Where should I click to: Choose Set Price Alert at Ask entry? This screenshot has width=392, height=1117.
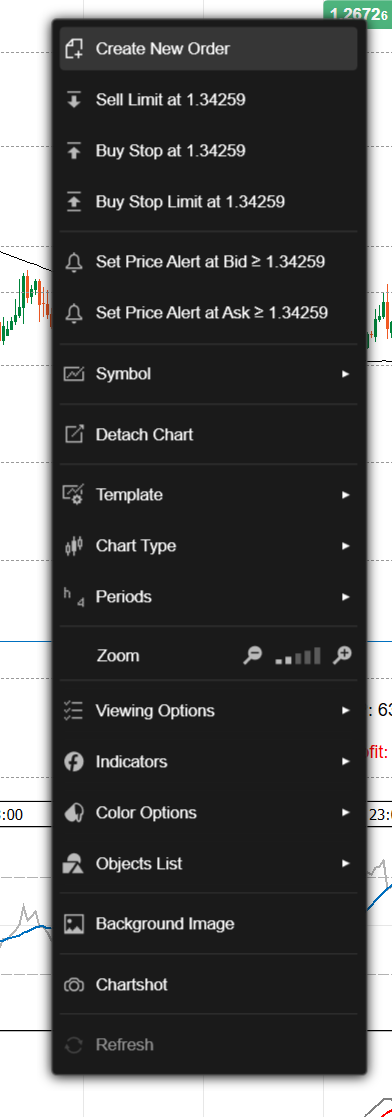point(208,312)
